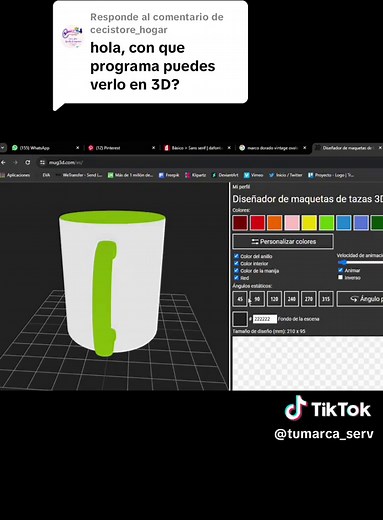This screenshot has height=520, width=383.
Task: Enable the 'Inverso' checkbox
Action: [340, 277]
